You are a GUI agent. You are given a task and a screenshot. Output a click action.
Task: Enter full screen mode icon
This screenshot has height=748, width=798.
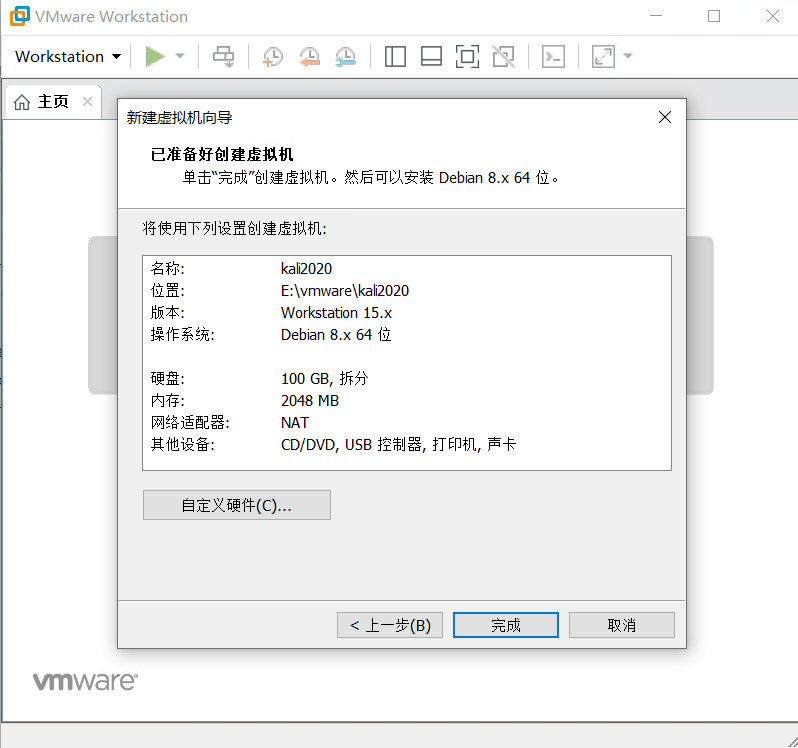[x=467, y=56]
